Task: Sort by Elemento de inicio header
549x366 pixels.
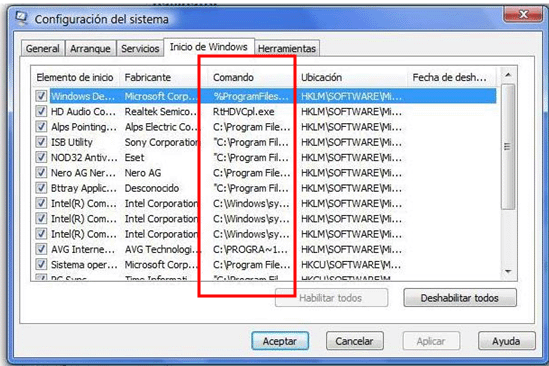Action: [x=76, y=77]
